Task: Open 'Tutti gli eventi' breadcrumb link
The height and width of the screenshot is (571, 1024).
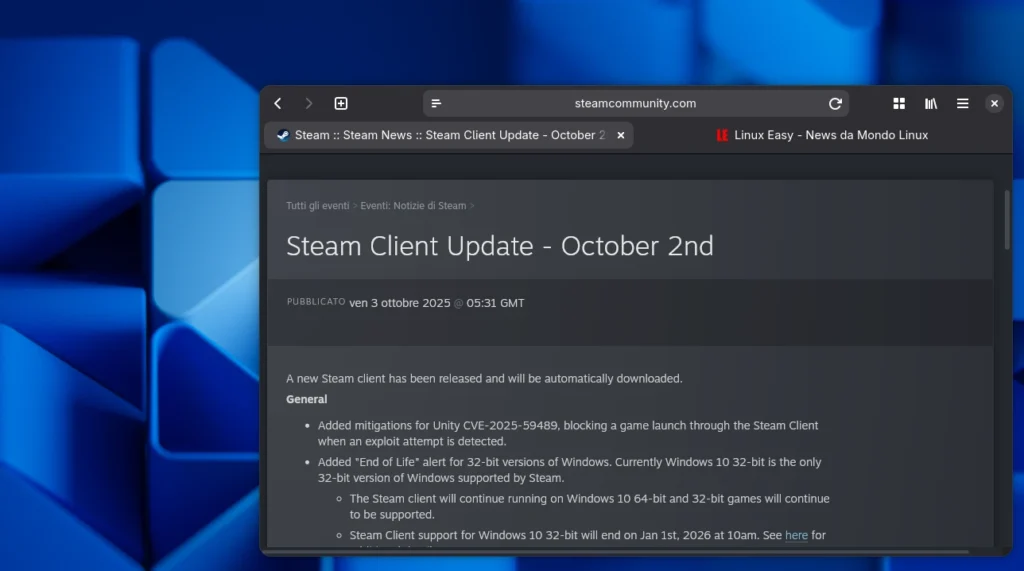Action: click(317, 206)
